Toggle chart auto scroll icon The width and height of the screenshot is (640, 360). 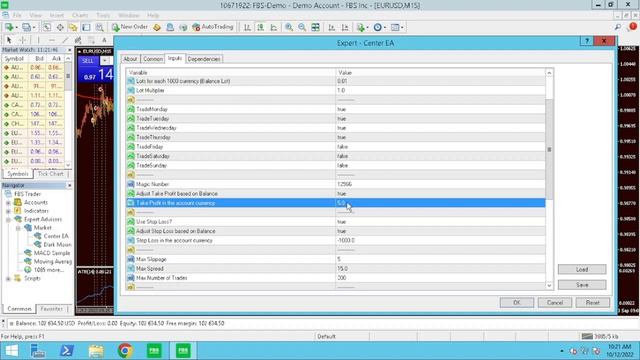pyautogui.click(x=331, y=27)
